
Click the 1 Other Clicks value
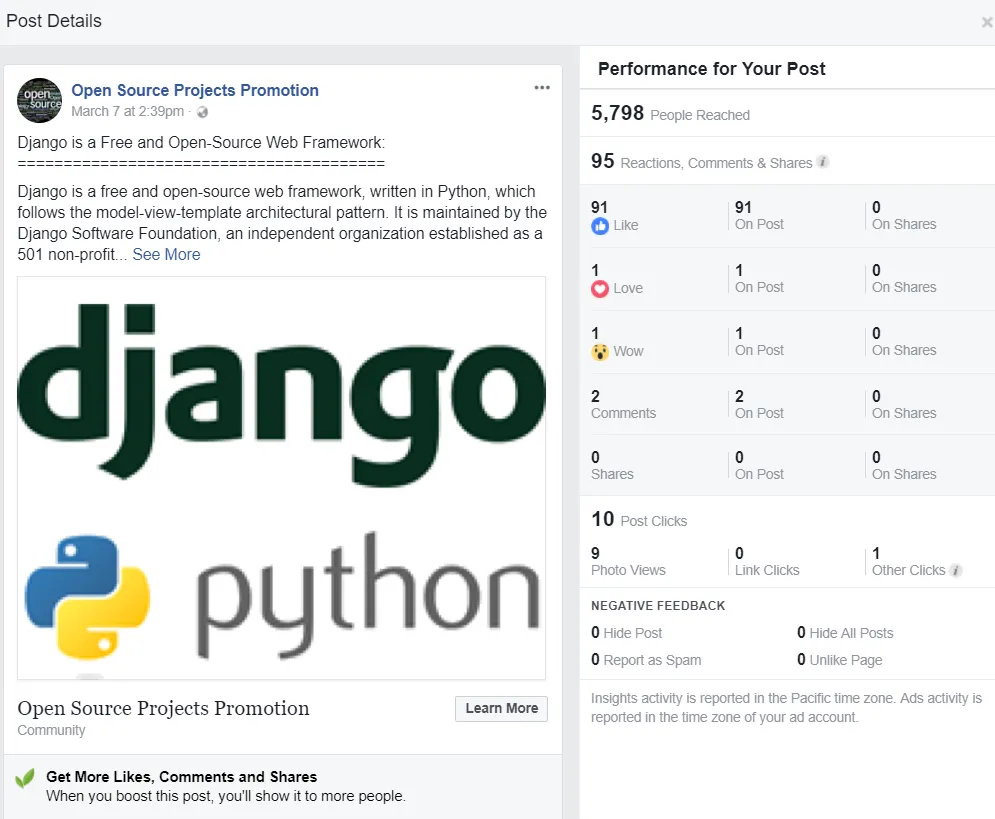(909, 561)
